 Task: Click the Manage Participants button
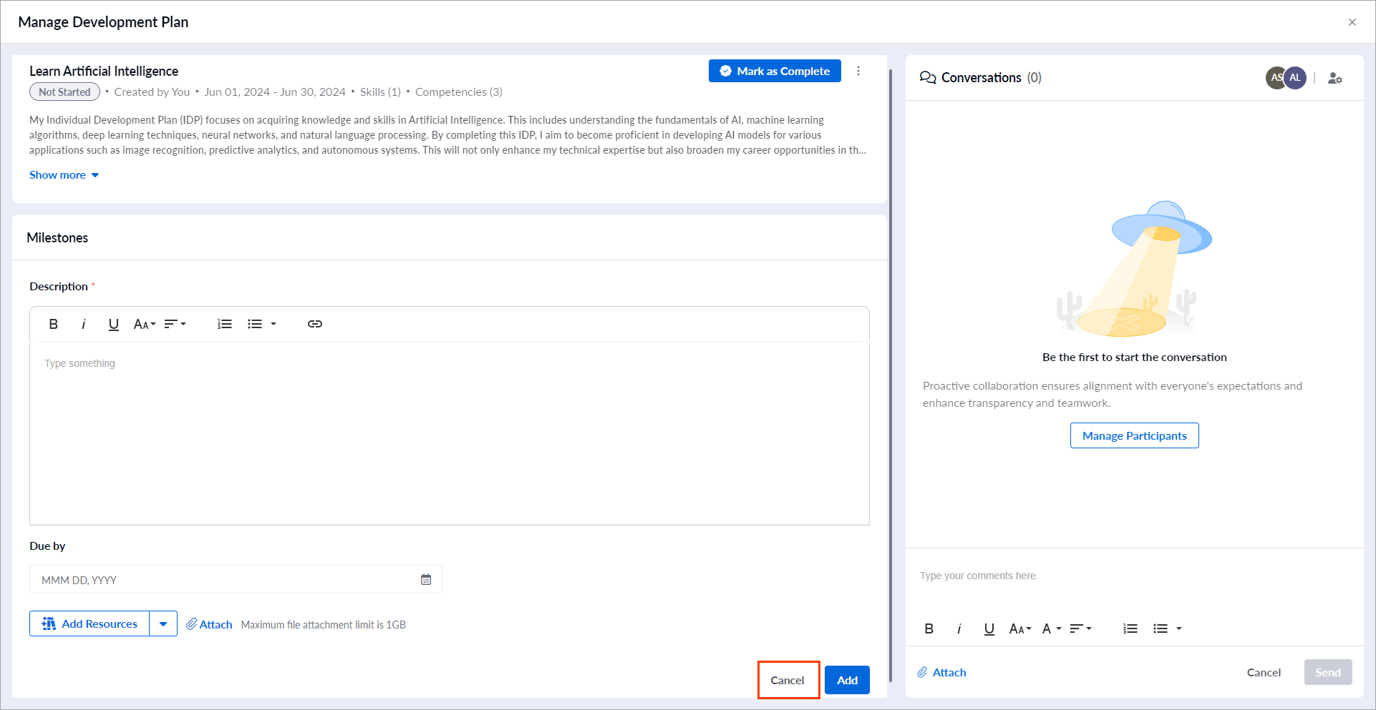tap(1134, 435)
